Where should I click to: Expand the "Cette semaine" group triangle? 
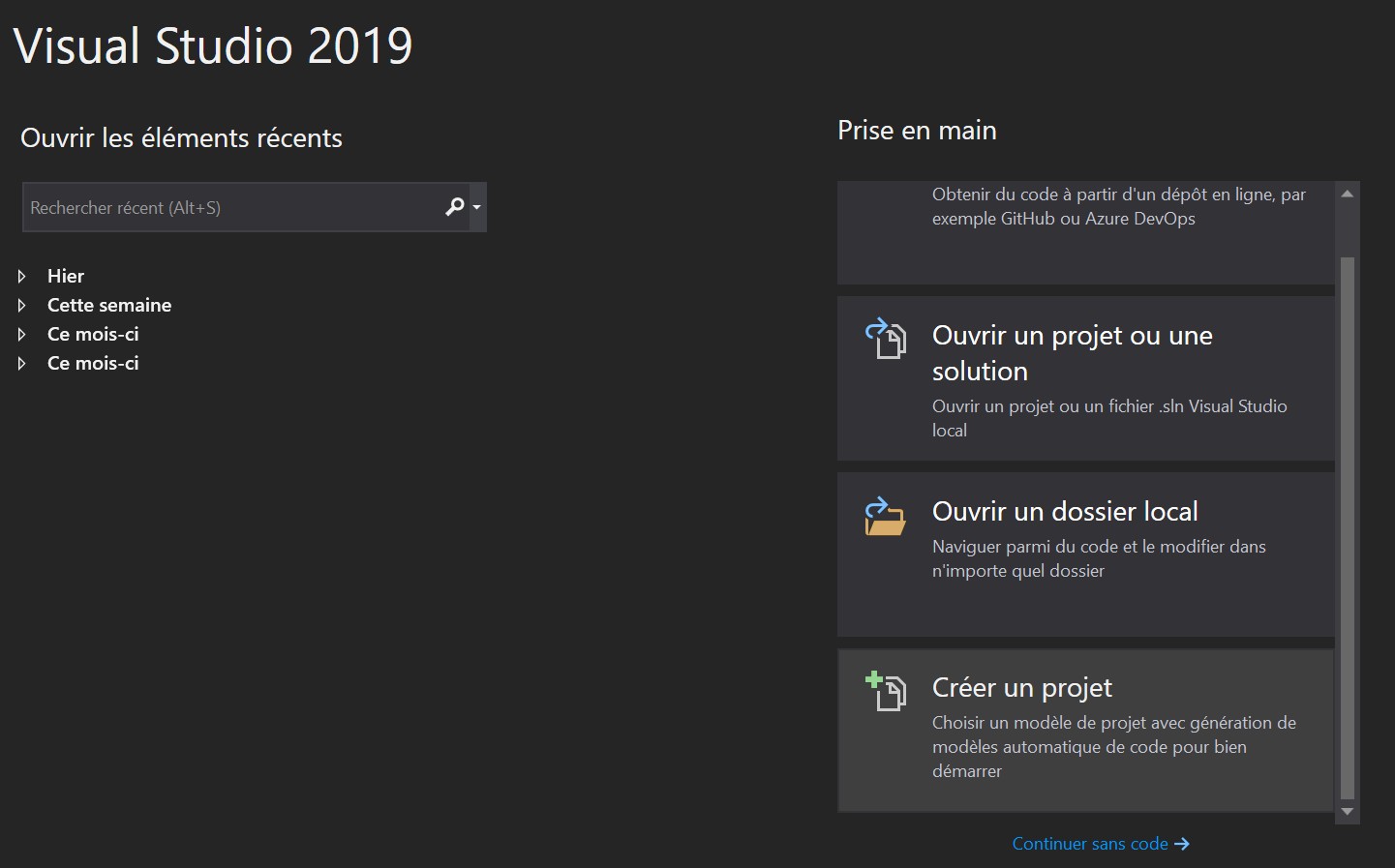pos(22,306)
